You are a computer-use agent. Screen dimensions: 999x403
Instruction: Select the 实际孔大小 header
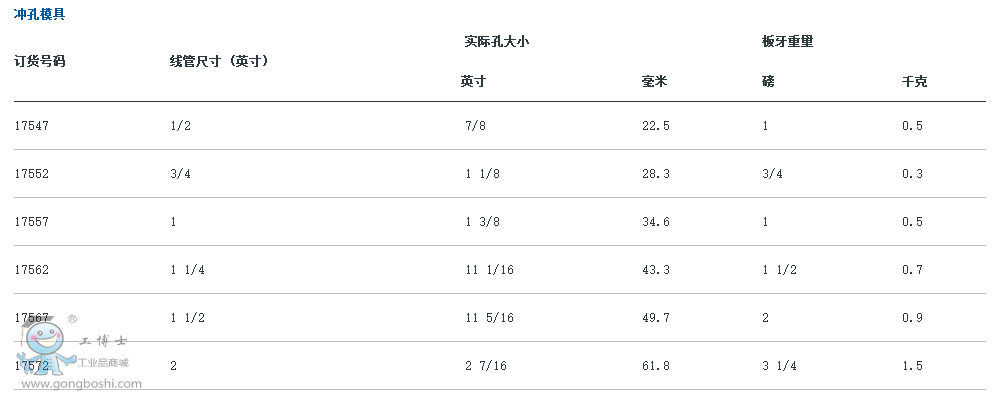pos(497,42)
